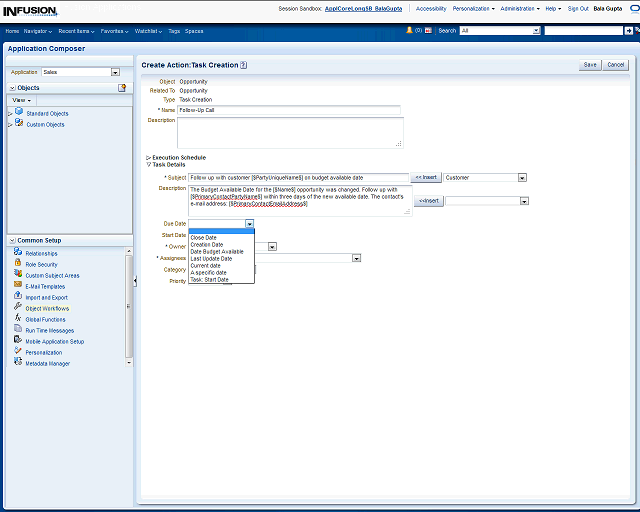Select Date Budget Available from the list
The height and width of the screenshot is (512, 640).
point(217,251)
